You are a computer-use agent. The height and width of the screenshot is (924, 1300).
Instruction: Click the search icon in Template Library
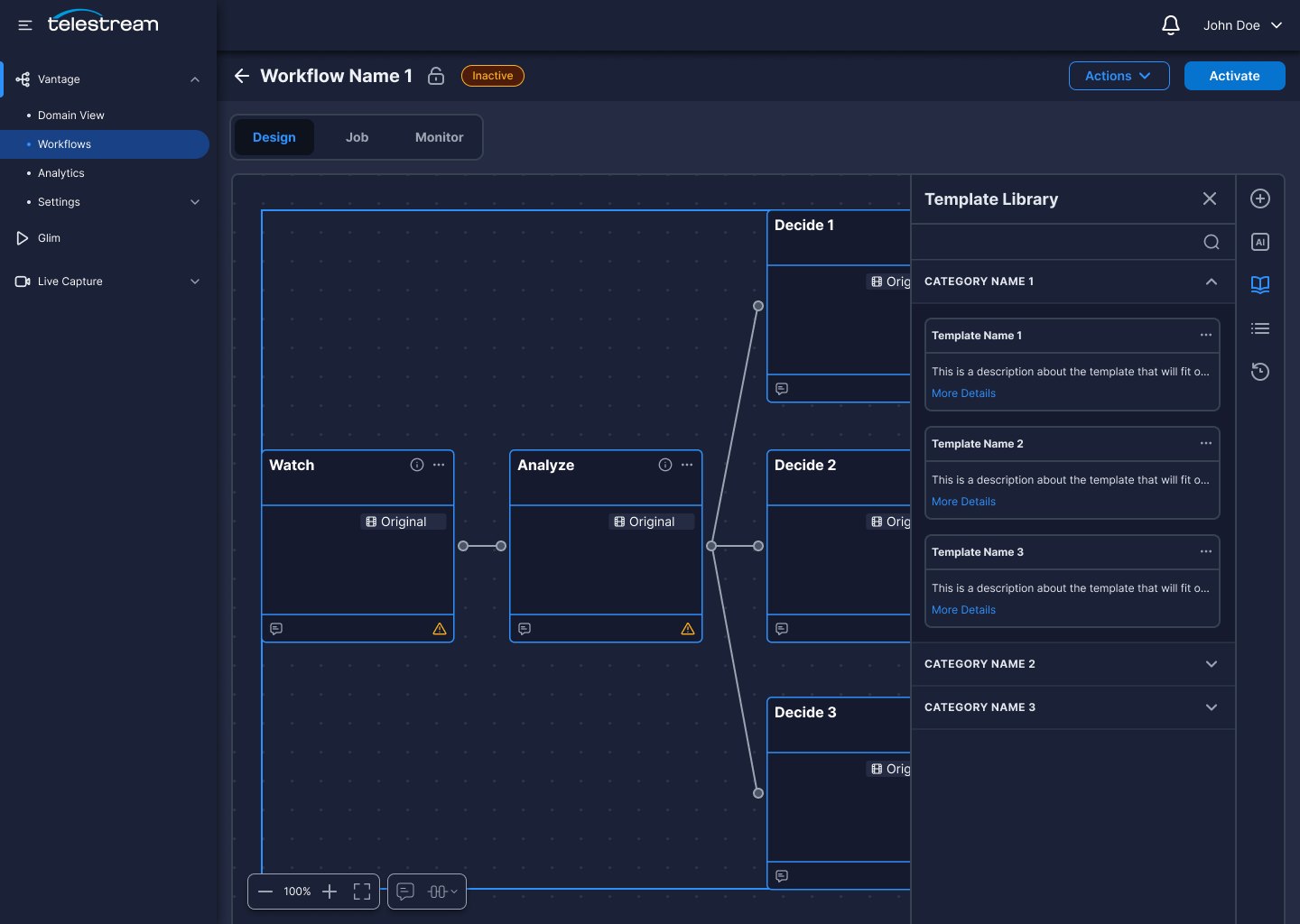coord(1212,242)
